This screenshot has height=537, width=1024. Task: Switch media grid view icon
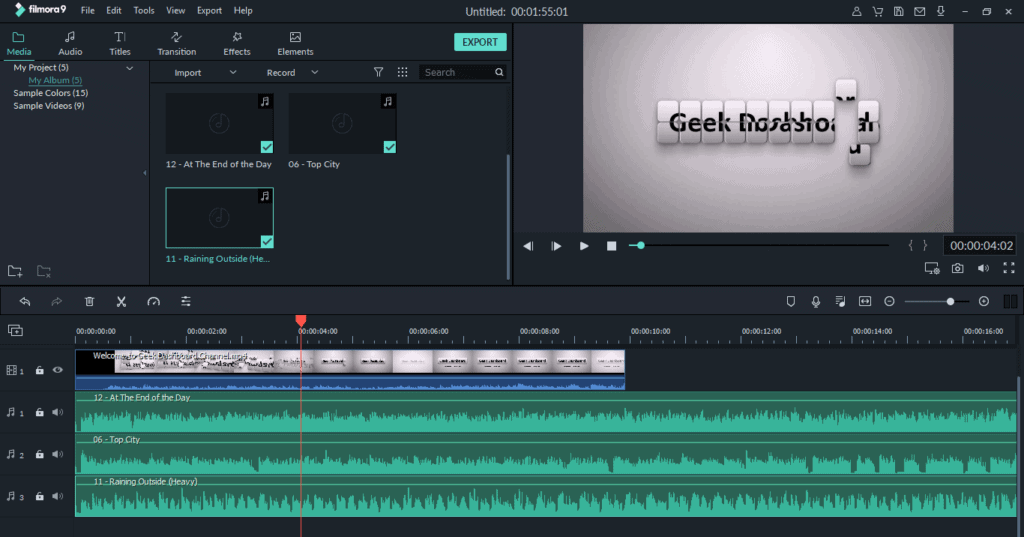402,72
